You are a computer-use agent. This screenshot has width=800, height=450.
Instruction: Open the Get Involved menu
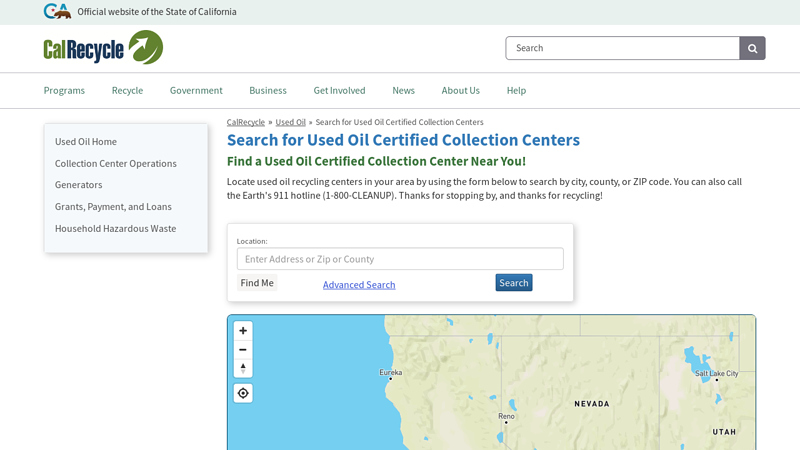click(x=339, y=90)
